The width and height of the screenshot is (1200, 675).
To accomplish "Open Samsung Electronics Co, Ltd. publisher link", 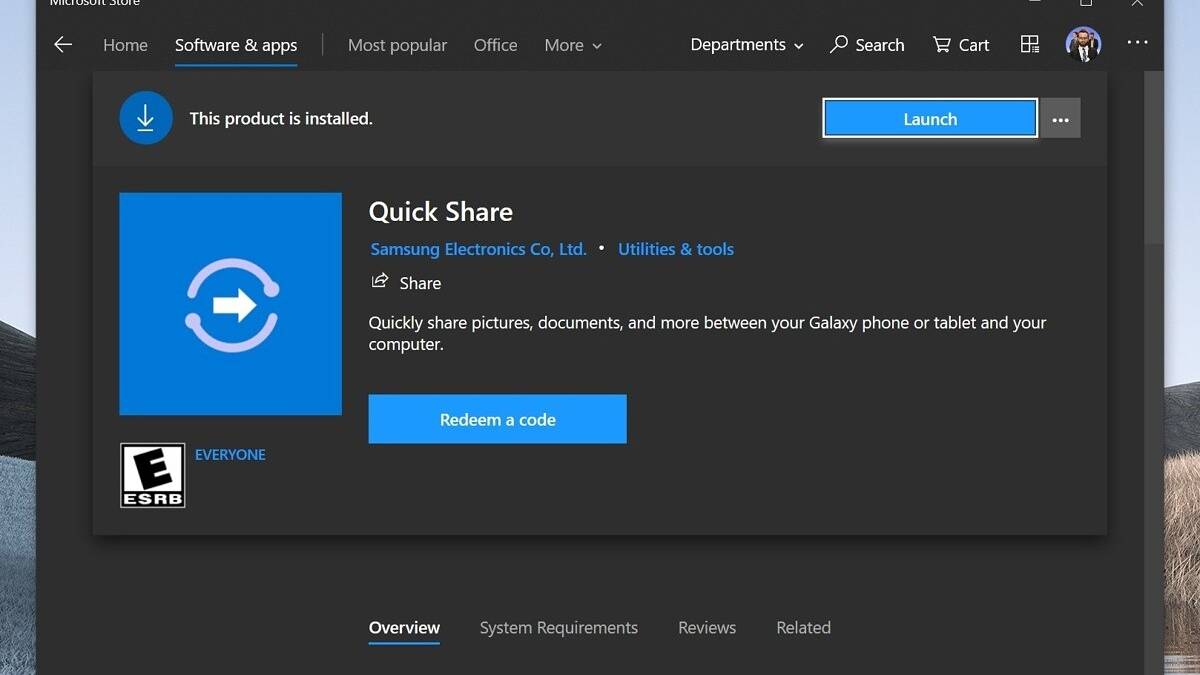I will coord(478,249).
